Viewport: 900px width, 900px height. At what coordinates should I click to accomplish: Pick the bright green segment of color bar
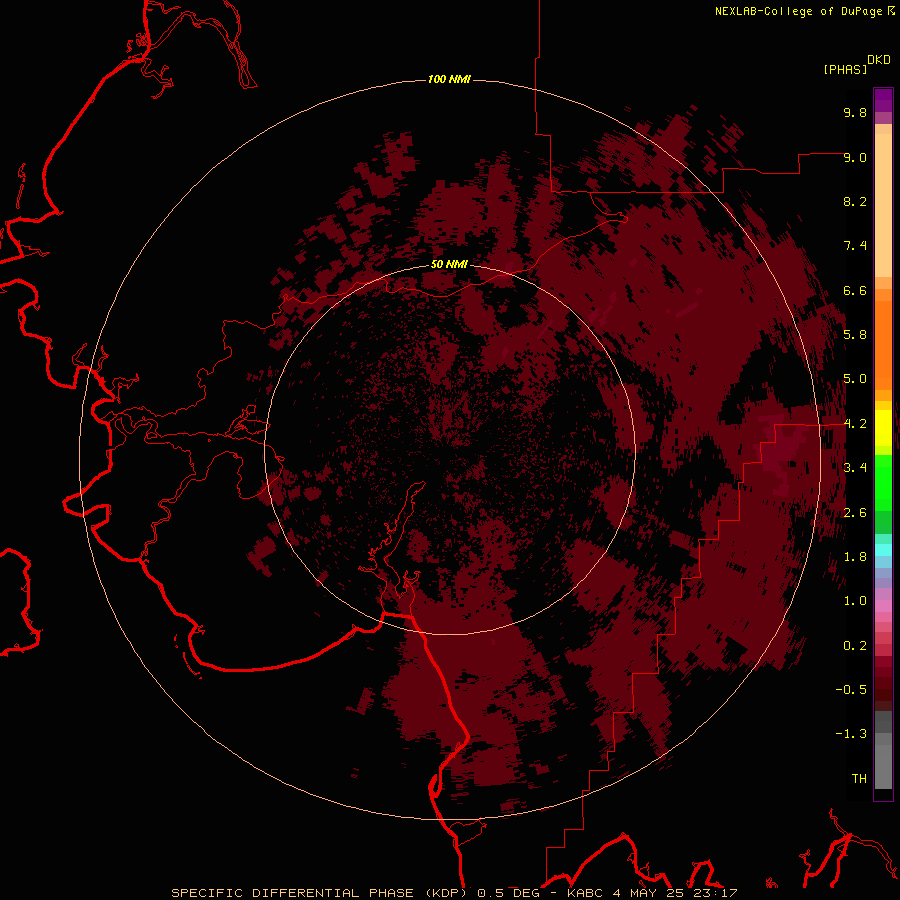click(883, 483)
